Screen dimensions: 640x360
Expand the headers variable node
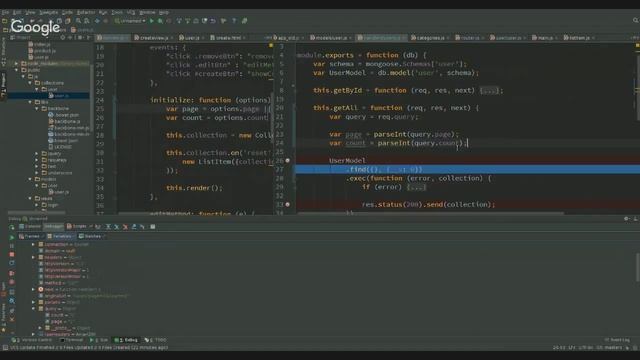tap(33, 258)
